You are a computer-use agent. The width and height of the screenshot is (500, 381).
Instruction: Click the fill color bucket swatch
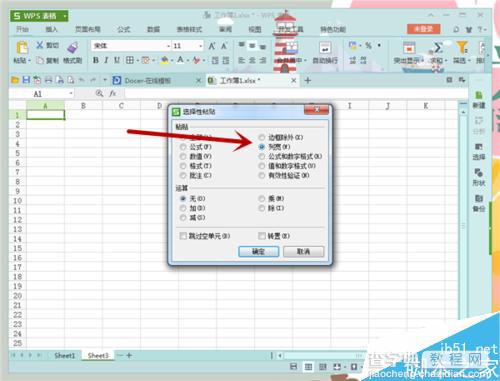165,60
